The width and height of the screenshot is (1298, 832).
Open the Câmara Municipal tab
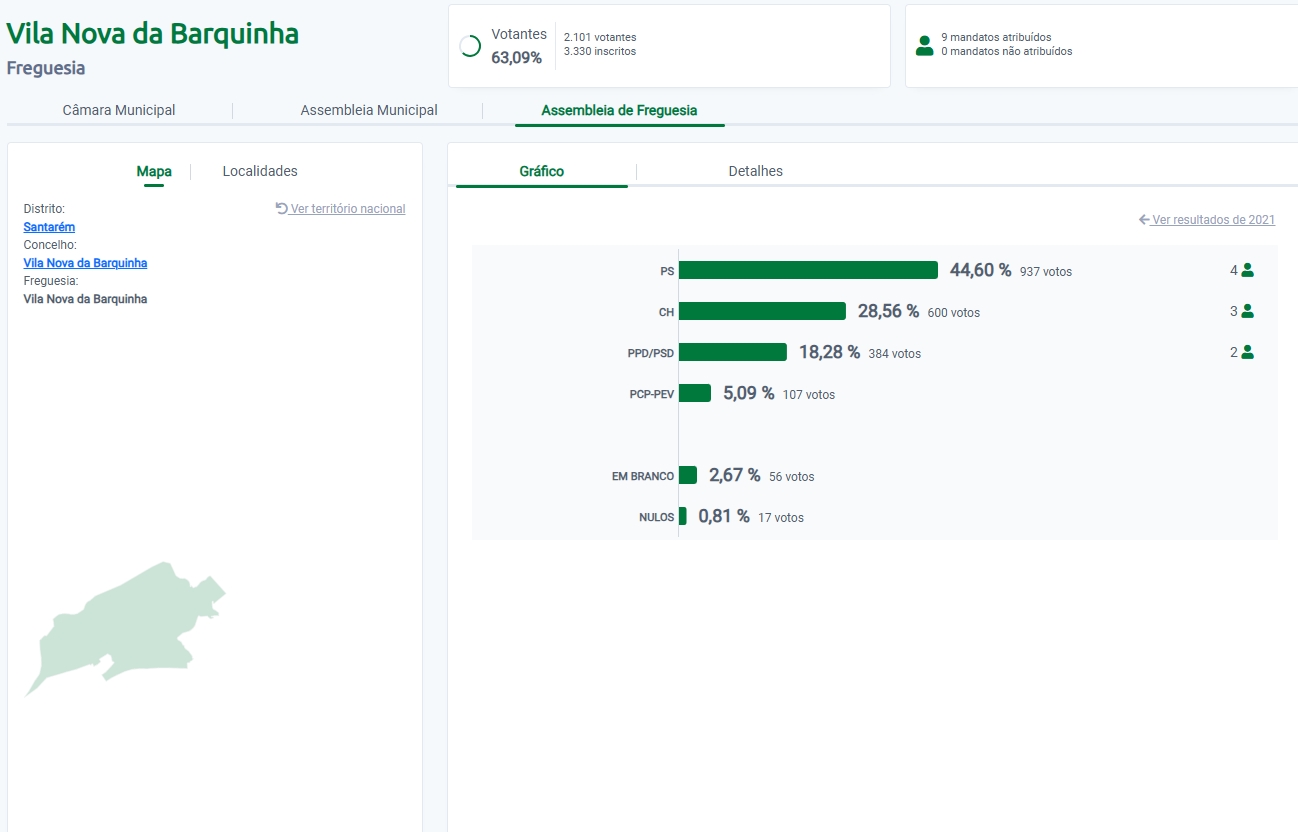point(119,110)
